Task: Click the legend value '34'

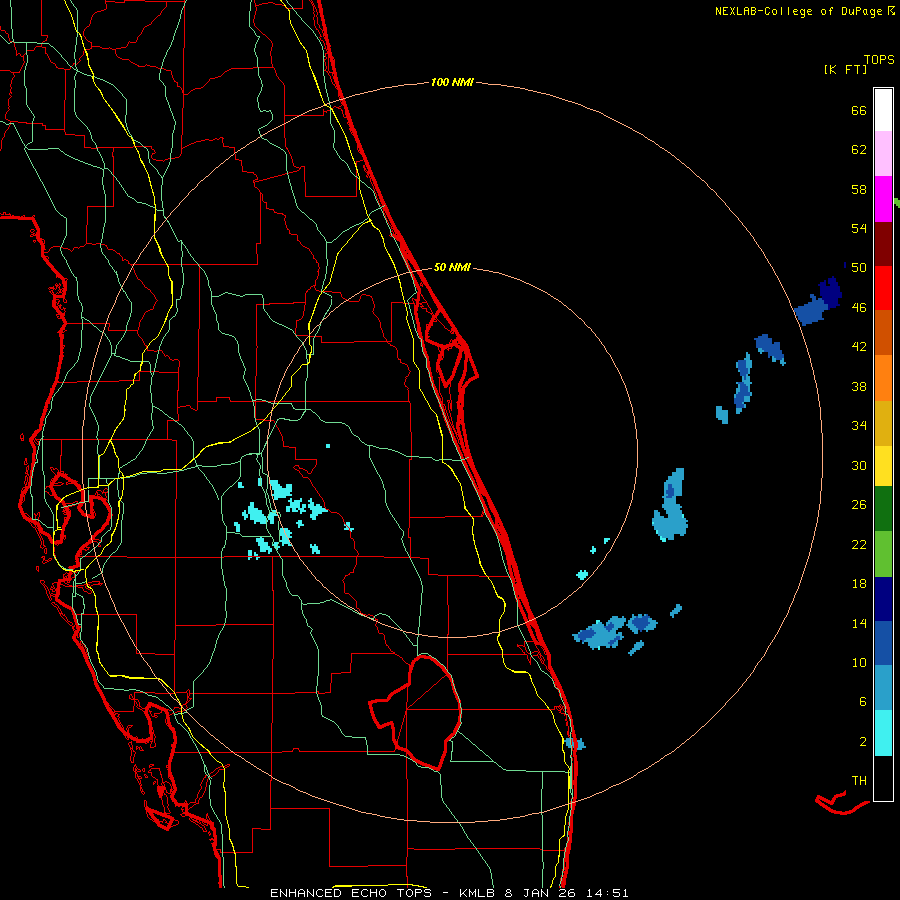Action: tap(859, 426)
